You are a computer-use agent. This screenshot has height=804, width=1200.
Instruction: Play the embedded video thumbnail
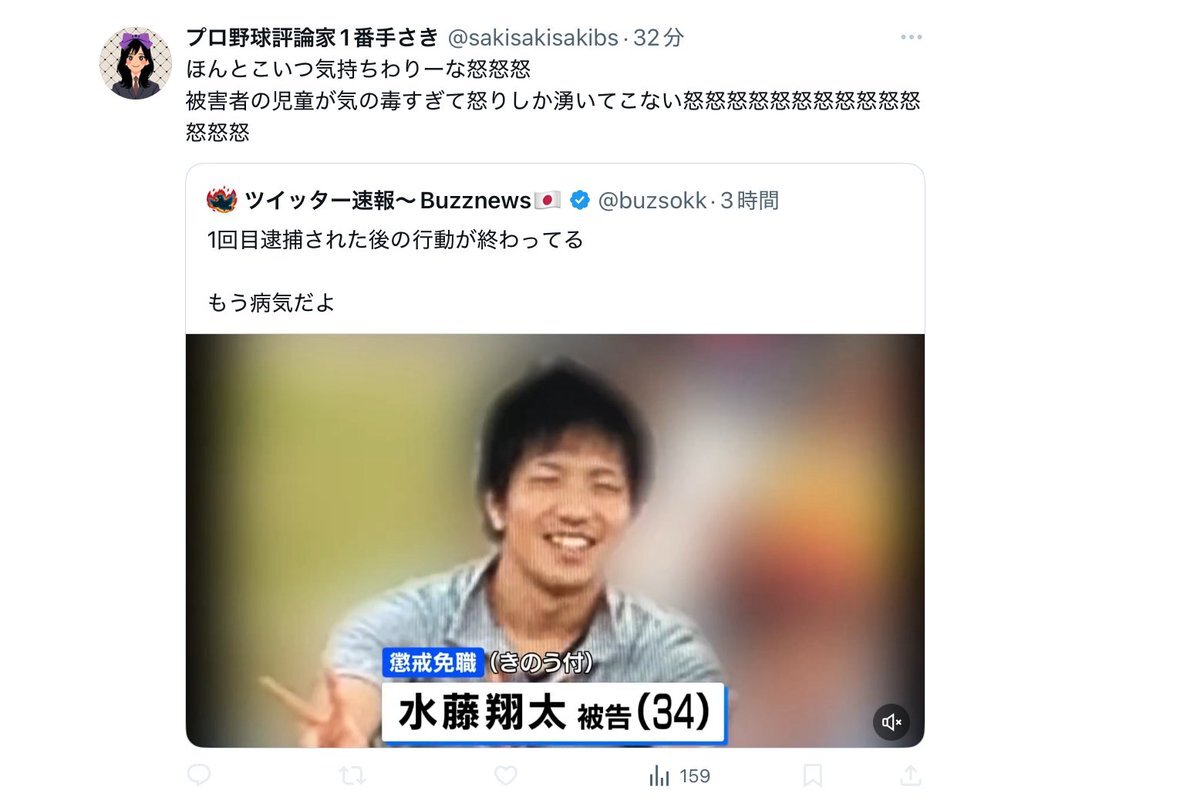(x=555, y=540)
